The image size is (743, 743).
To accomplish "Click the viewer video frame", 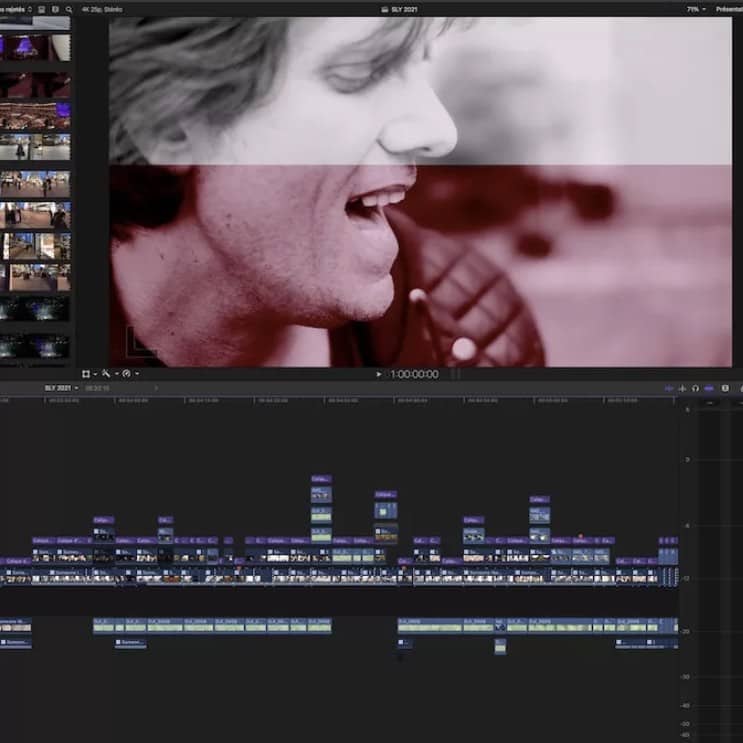I will pyautogui.click(x=420, y=192).
